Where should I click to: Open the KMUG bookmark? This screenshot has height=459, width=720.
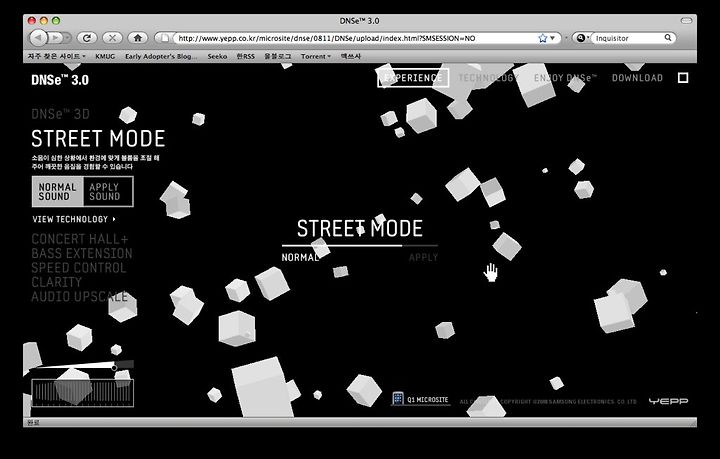click(x=105, y=56)
